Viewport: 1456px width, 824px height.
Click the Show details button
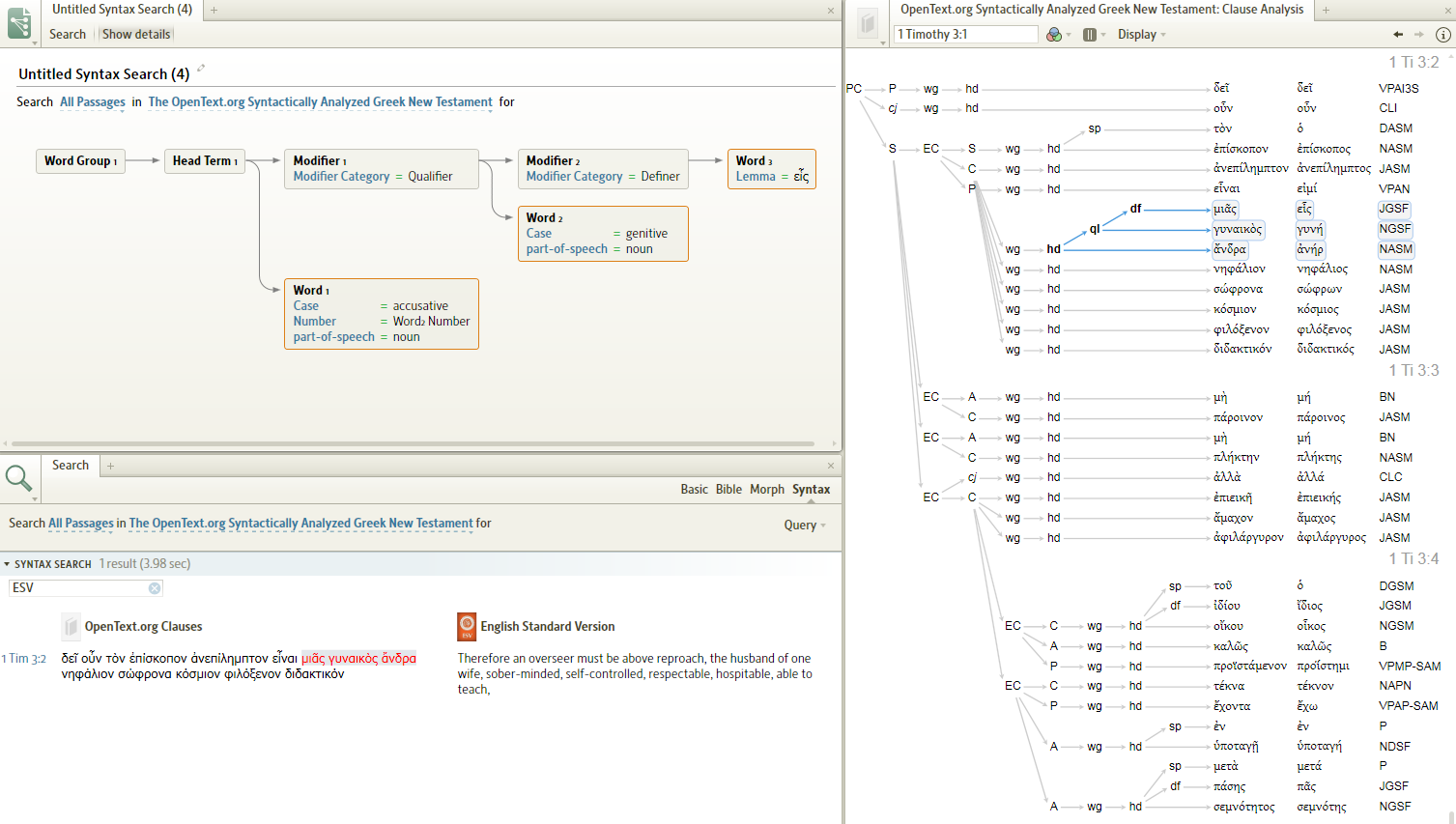tap(136, 35)
